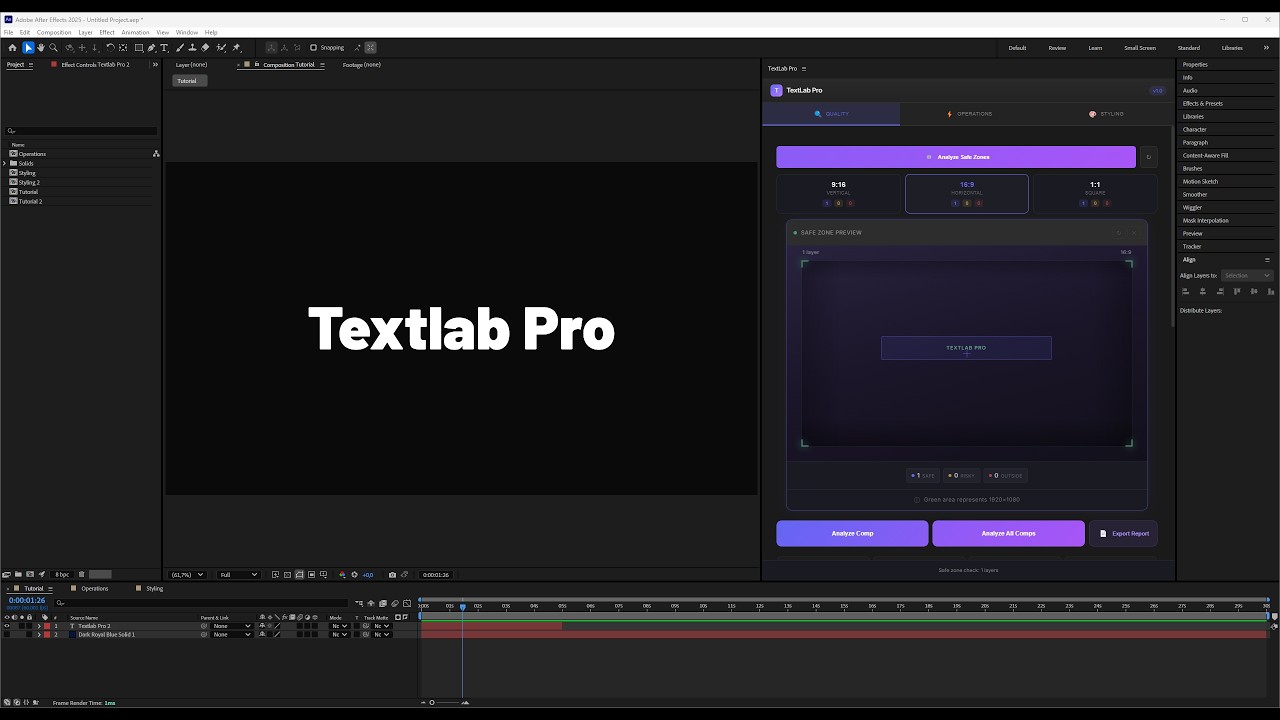Open Styling timeline tab

point(154,589)
